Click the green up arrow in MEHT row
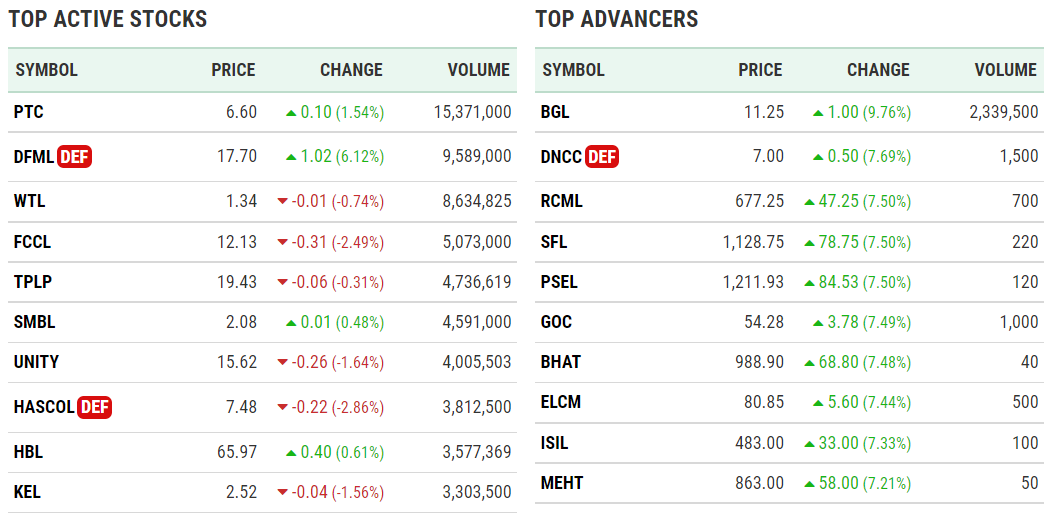The image size is (1049, 519). (810, 484)
